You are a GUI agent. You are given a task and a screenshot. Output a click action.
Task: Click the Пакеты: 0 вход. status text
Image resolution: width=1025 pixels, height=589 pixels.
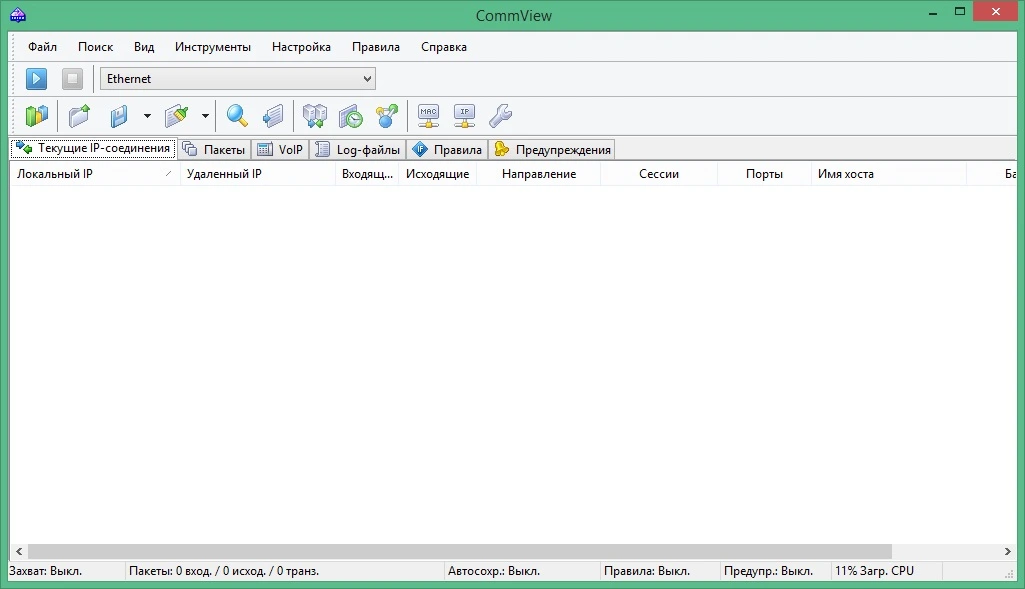pos(224,571)
